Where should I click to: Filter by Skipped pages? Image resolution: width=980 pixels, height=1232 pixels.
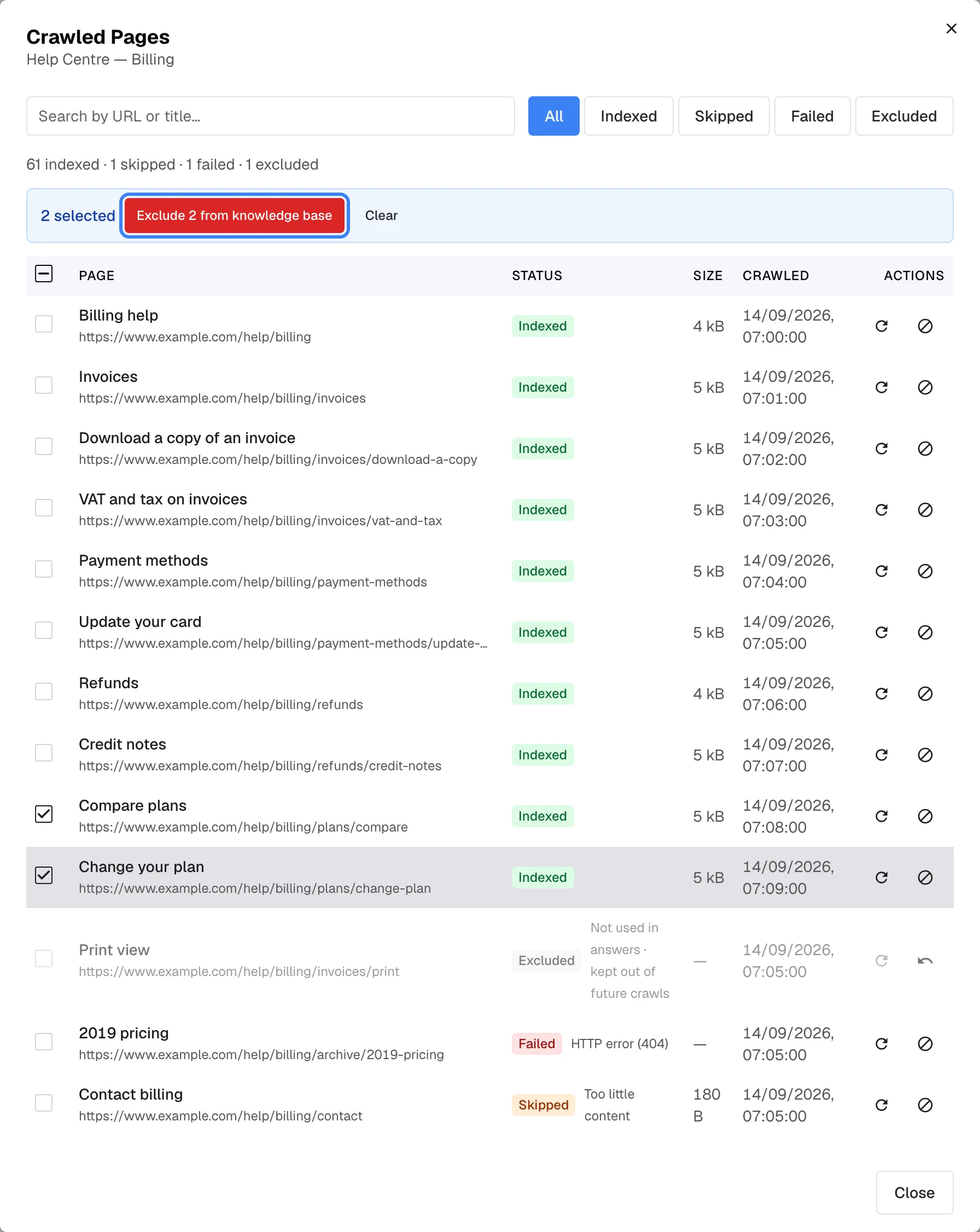pyautogui.click(x=724, y=116)
